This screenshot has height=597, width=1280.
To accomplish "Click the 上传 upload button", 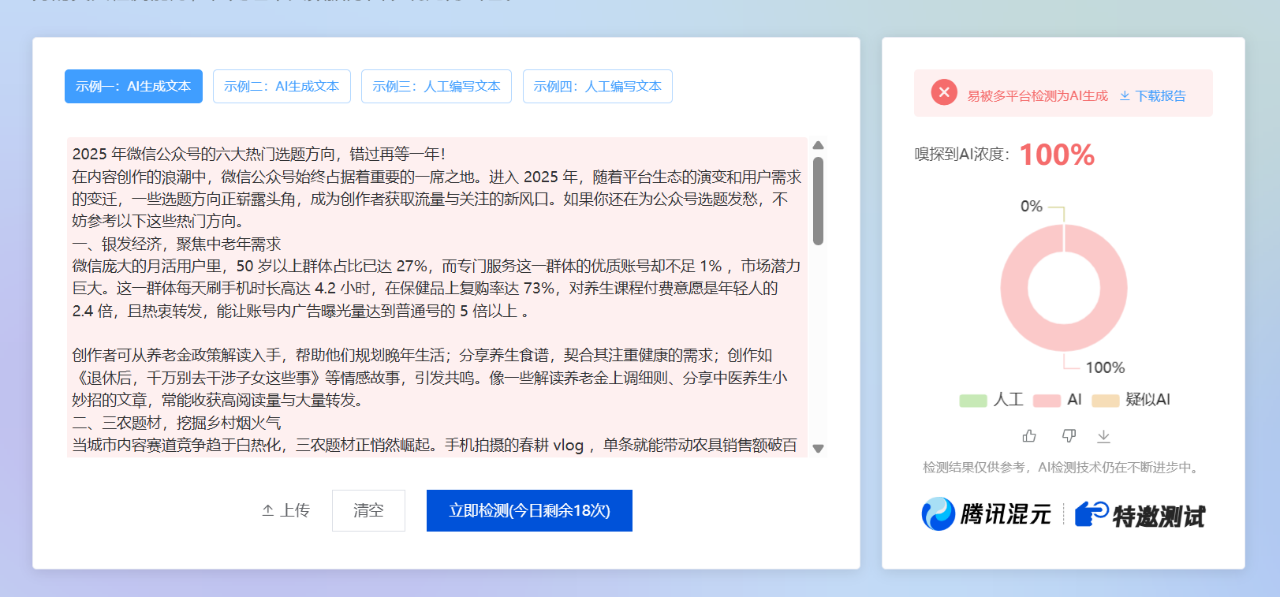I will point(286,510).
